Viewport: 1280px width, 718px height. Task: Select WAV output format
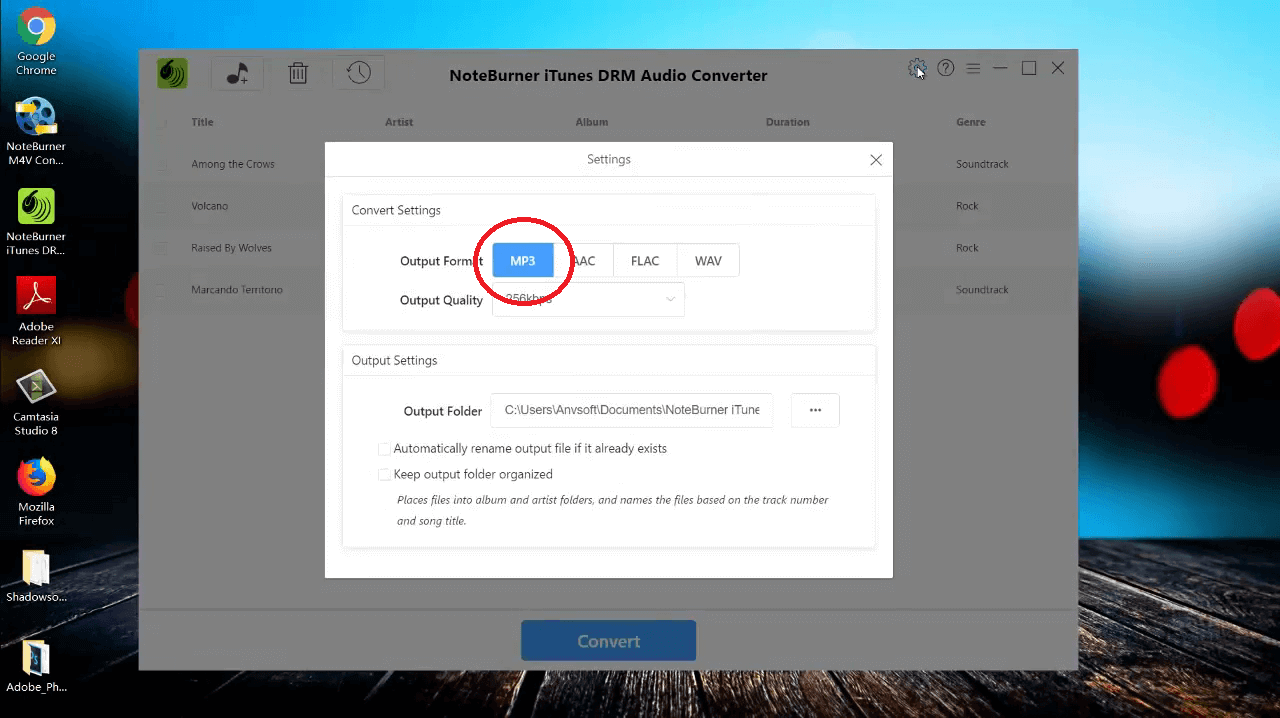click(x=708, y=261)
